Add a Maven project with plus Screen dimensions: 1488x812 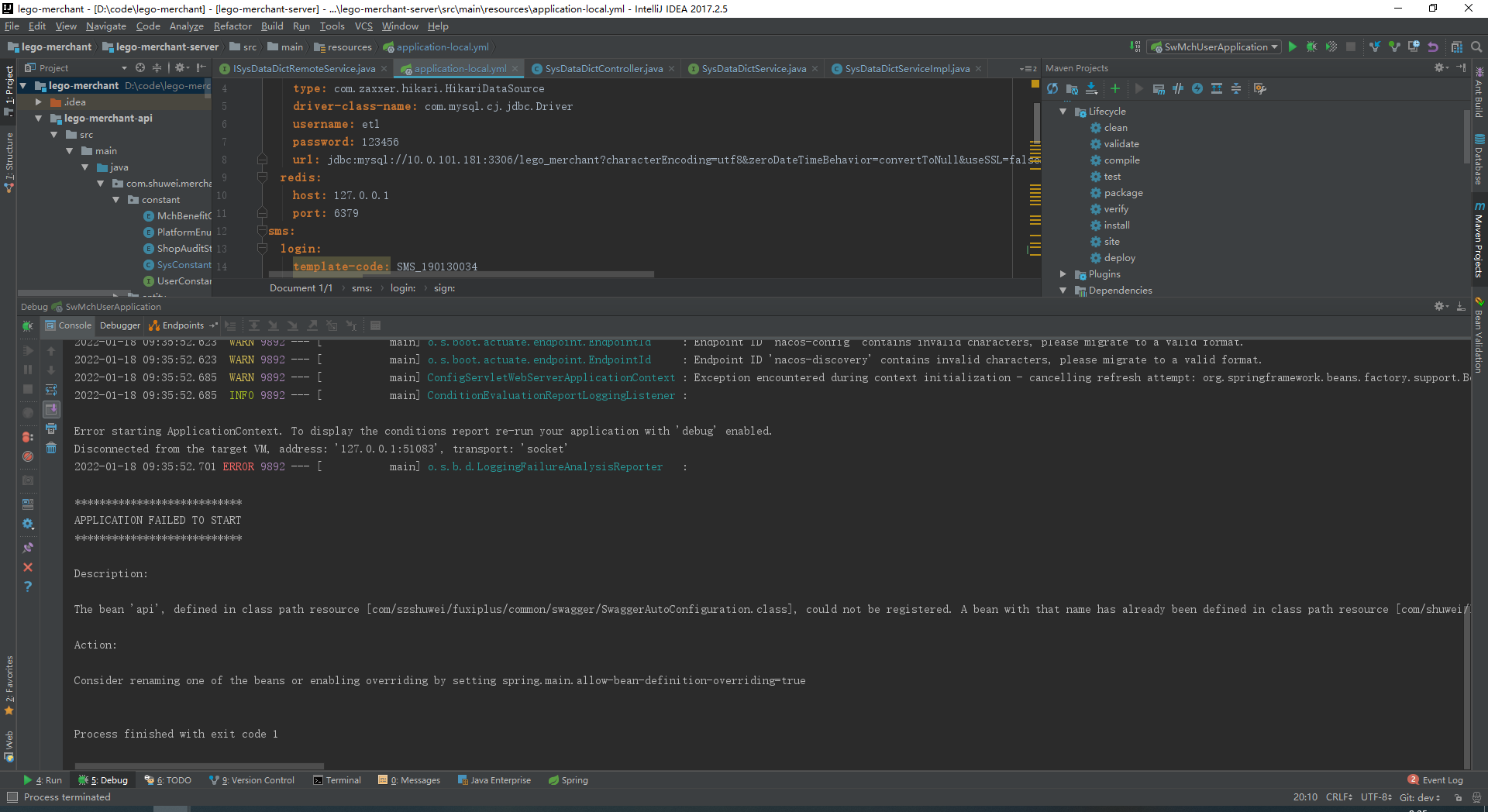coord(1115,88)
